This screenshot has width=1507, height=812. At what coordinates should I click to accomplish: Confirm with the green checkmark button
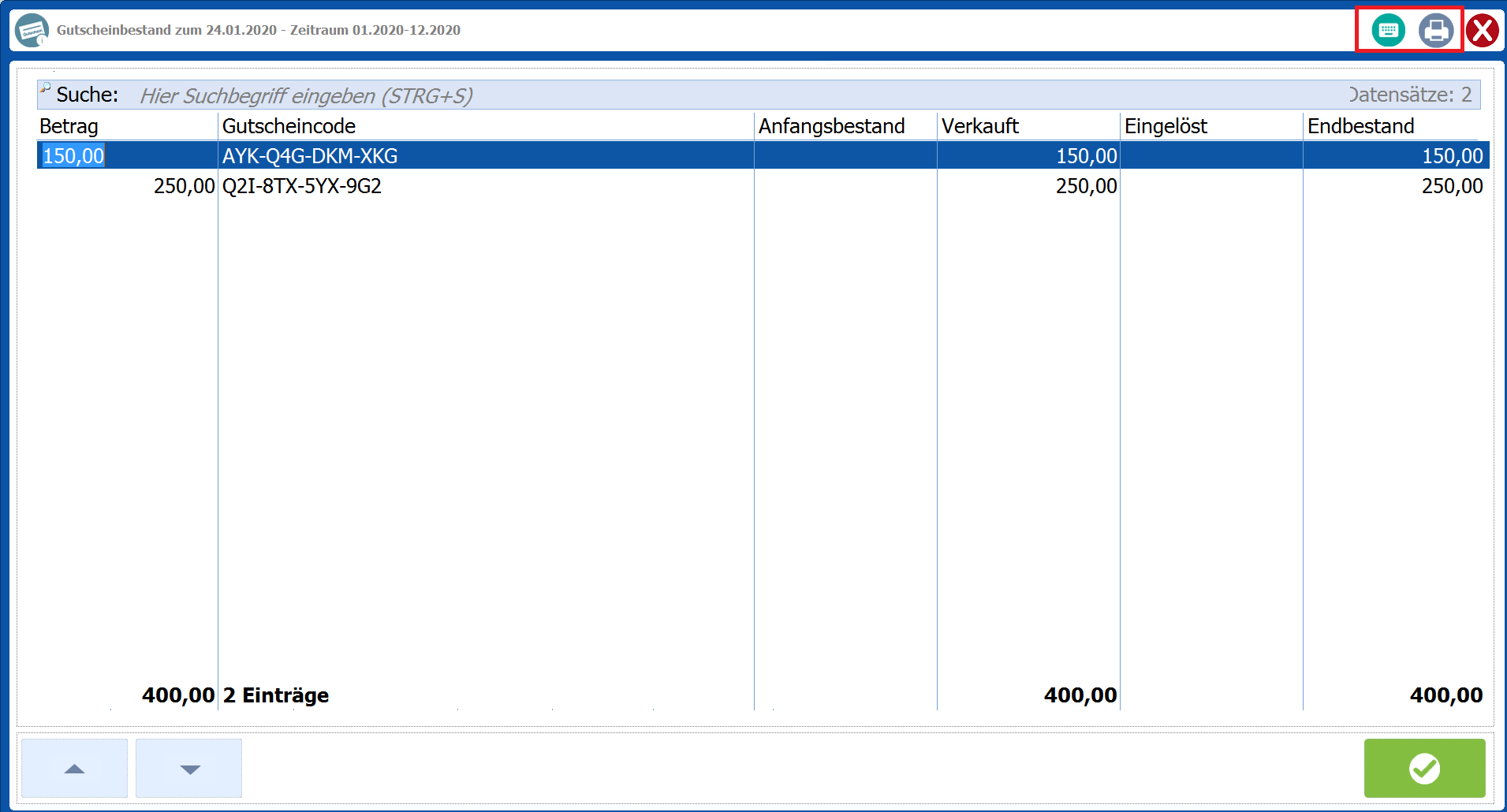click(x=1424, y=768)
